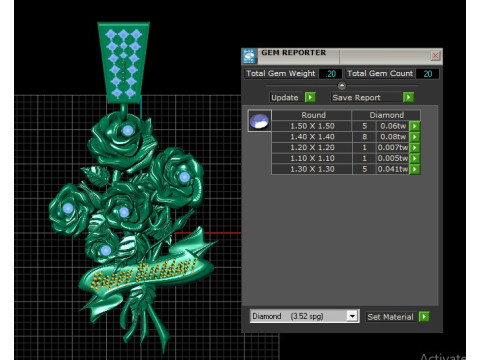Select the 1.50 X 1.50 size cell
This screenshot has width=480, height=360.
click(312, 126)
